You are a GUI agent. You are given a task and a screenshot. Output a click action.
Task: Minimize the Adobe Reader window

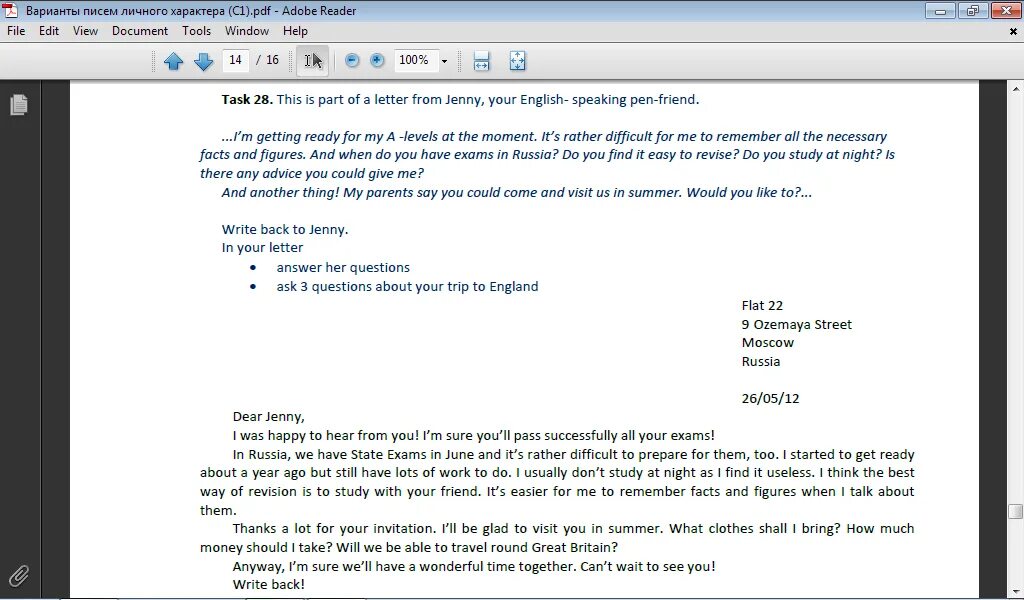(940, 11)
